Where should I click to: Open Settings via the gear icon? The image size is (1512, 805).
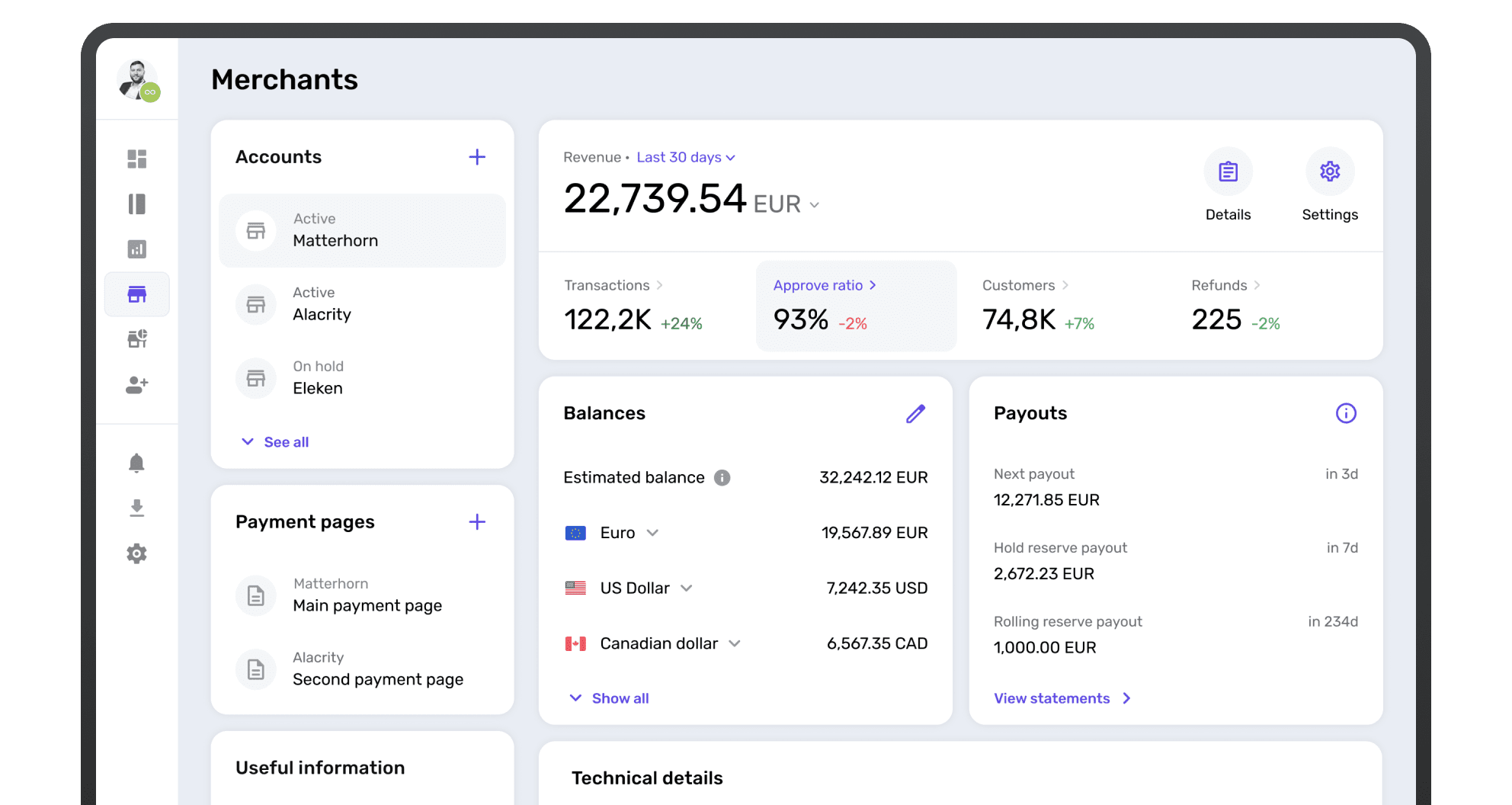pyautogui.click(x=1330, y=172)
